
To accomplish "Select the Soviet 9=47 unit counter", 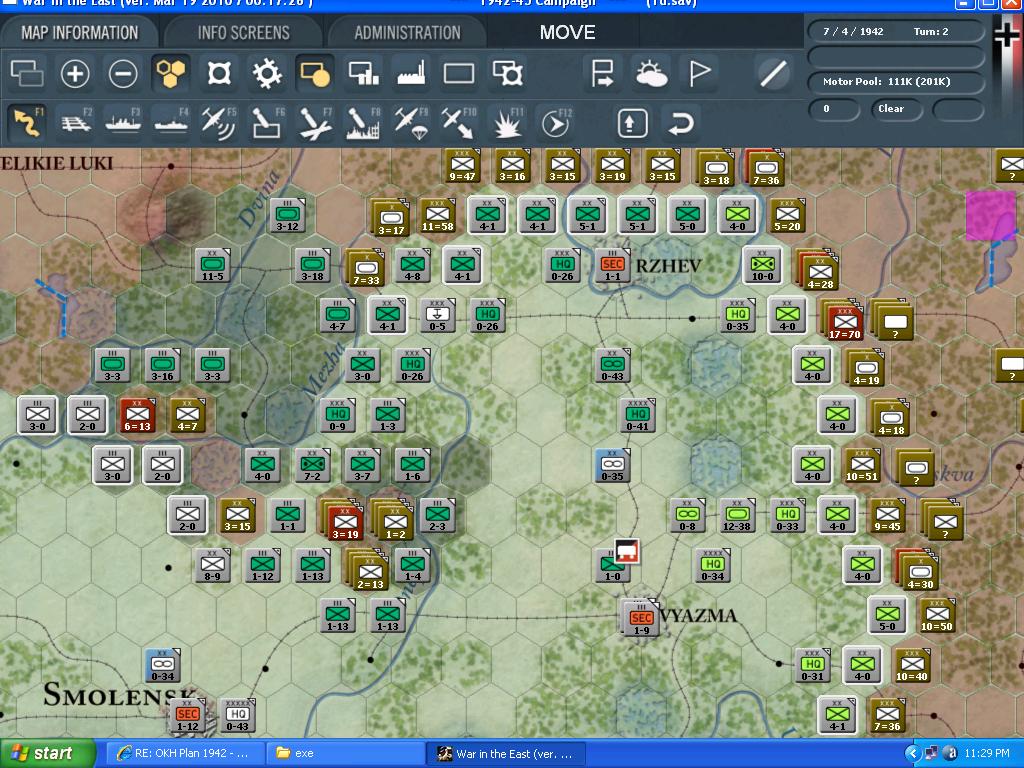I will [462, 166].
